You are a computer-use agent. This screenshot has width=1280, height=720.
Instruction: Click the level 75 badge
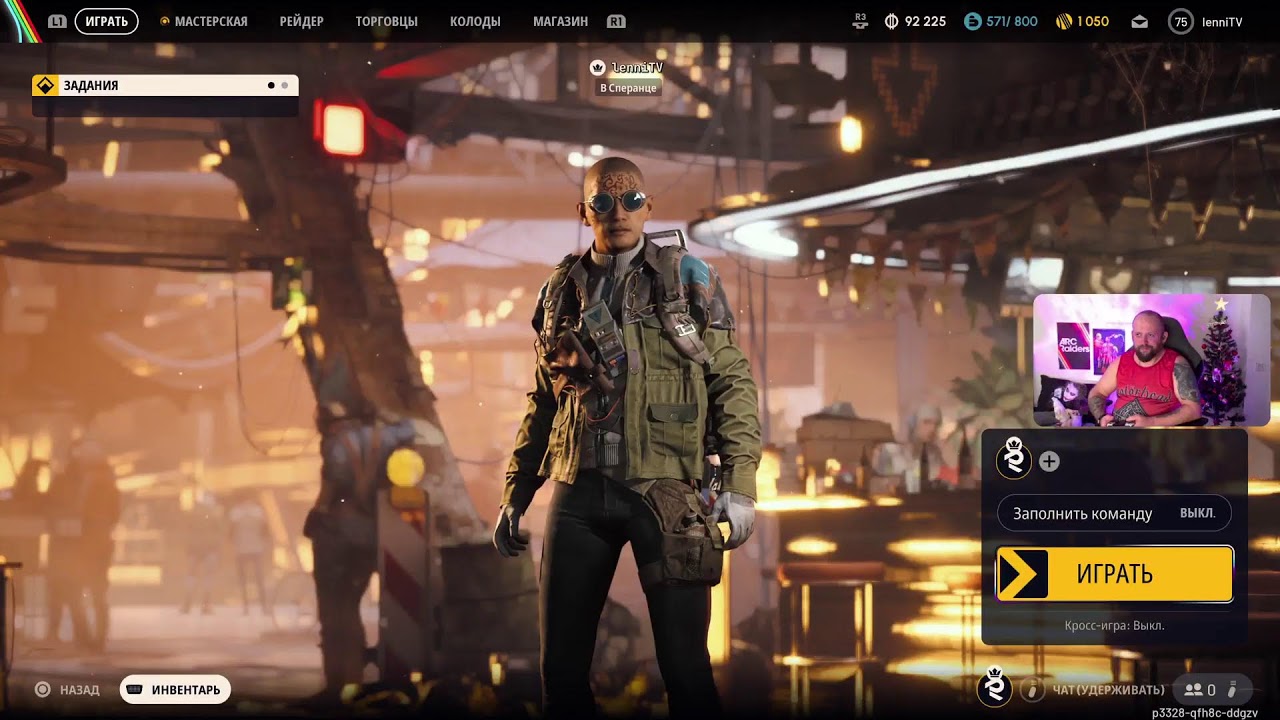pyautogui.click(x=1181, y=21)
